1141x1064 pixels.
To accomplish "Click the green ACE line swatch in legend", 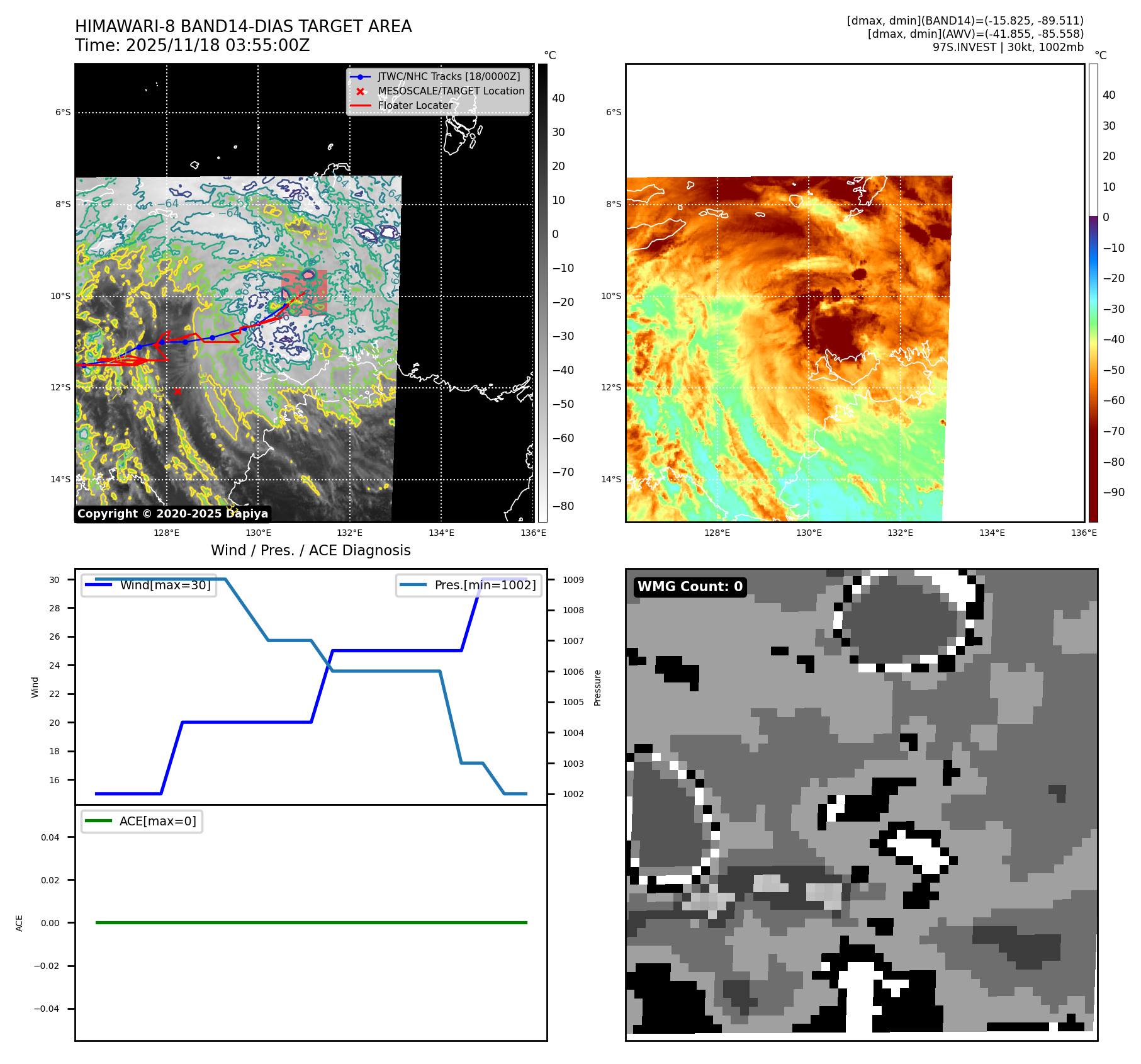I will [98, 821].
